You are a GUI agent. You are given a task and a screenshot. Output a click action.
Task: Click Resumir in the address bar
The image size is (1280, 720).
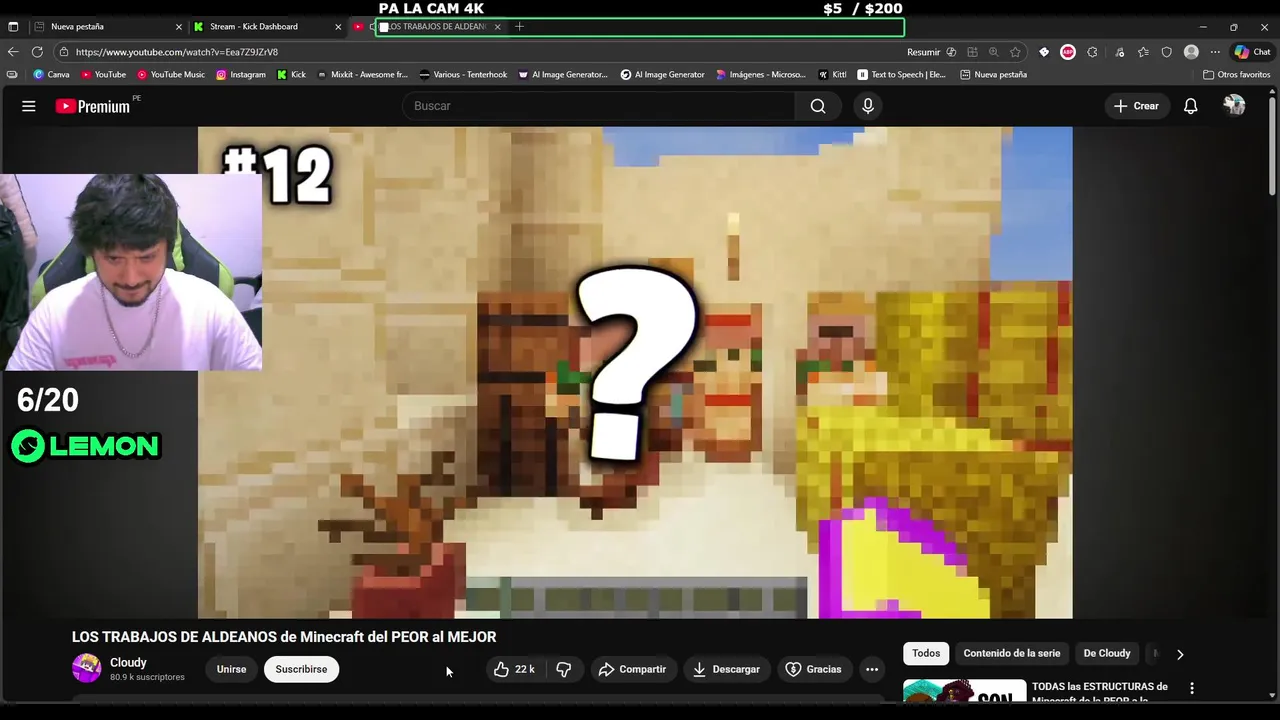coord(924,52)
